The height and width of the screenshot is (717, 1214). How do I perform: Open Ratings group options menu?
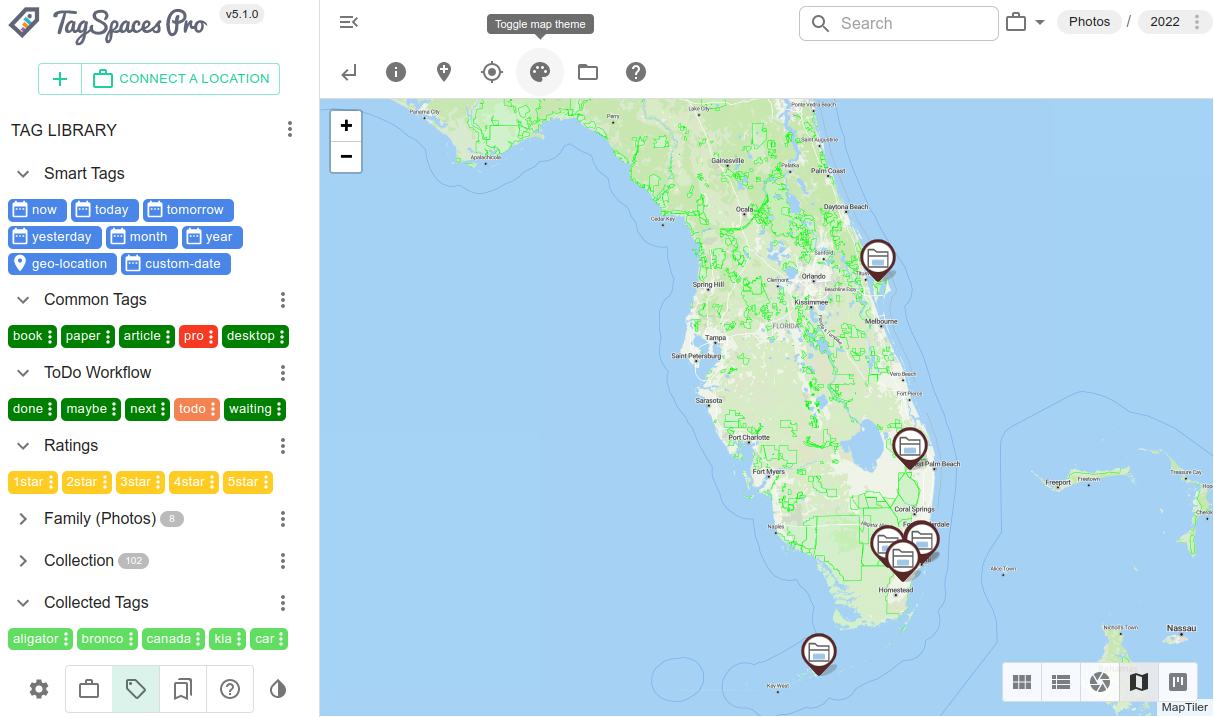click(283, 446)
